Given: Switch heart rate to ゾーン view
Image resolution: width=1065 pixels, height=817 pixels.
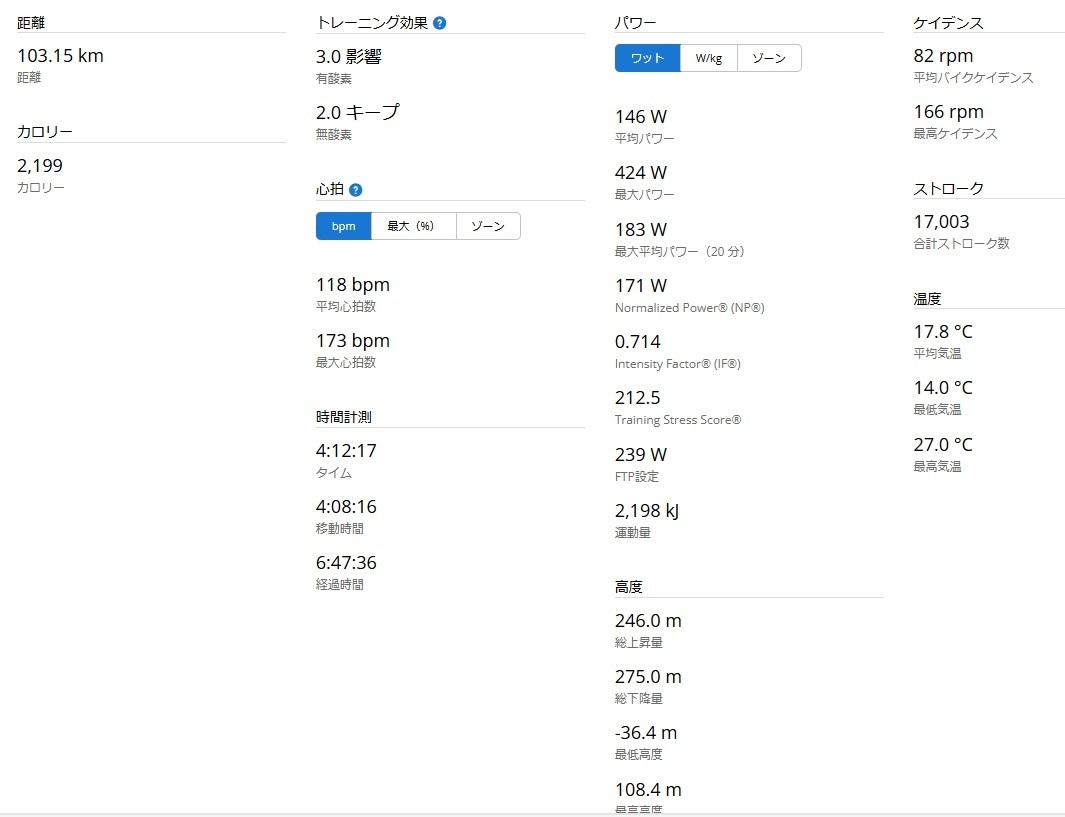Looking at the screenshot, I should tap(488, 226).
